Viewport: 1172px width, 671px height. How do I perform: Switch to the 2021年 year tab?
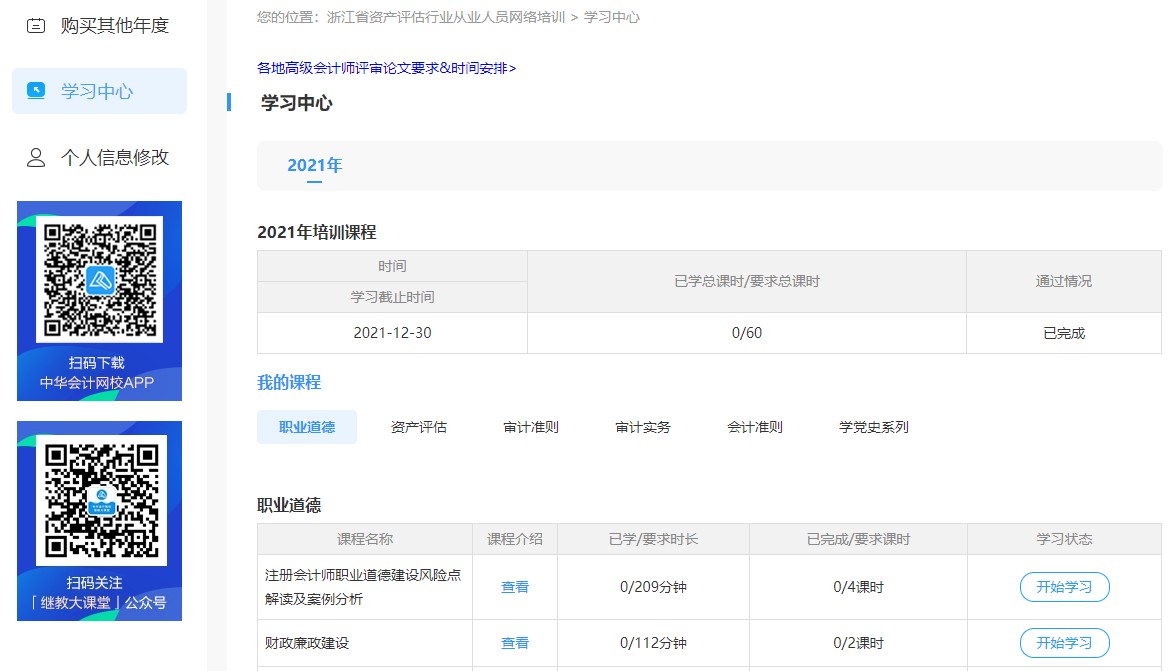[x=314, y=164]
